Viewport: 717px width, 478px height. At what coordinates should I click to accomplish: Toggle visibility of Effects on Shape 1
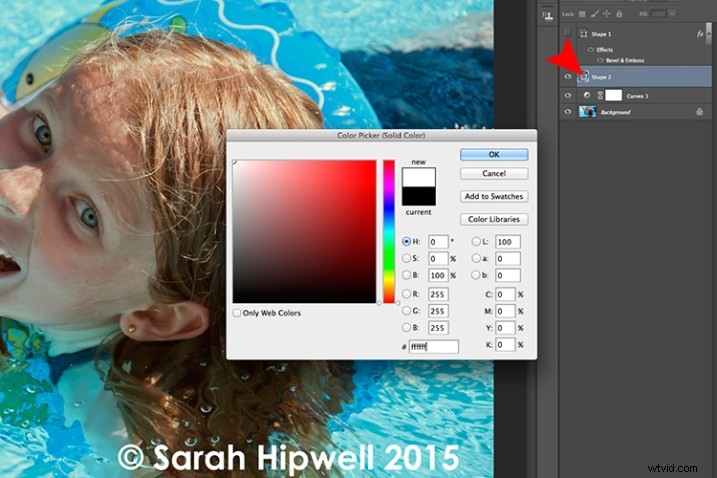(590, 49)
